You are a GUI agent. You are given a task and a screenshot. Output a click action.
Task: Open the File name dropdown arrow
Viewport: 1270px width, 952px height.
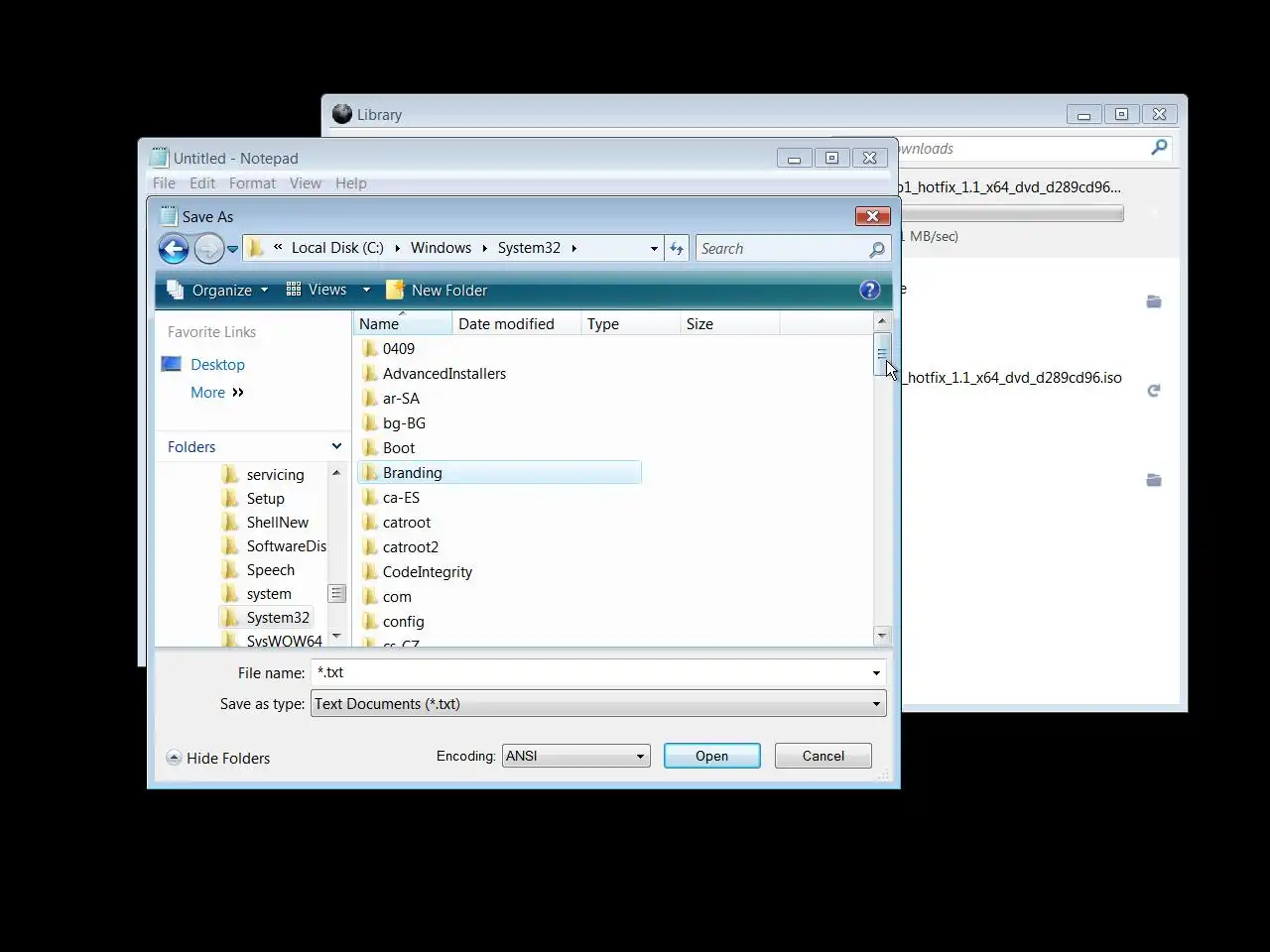click(x=876, y=673)
